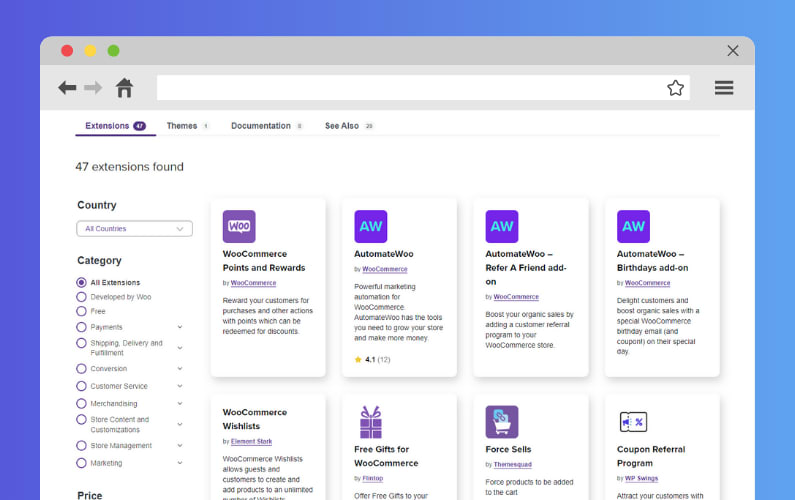Open the home page icon

click(x=124, y=87)
